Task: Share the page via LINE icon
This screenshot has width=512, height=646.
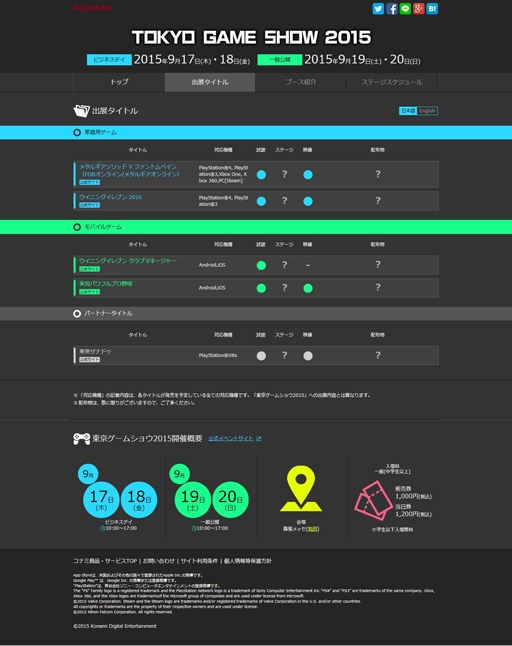Action: coord(405,9)
